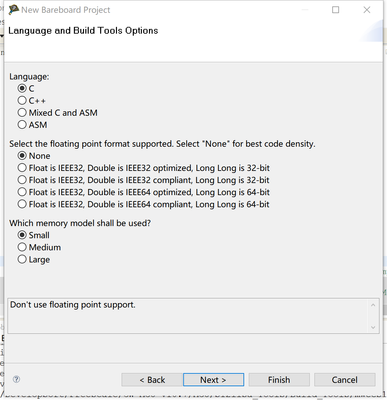Image resolution: width=387 pixels, height=400 pixels.
Task: Select Double IEEE64 compliant, 64-bit Long Long
Action: pos(22,204)
